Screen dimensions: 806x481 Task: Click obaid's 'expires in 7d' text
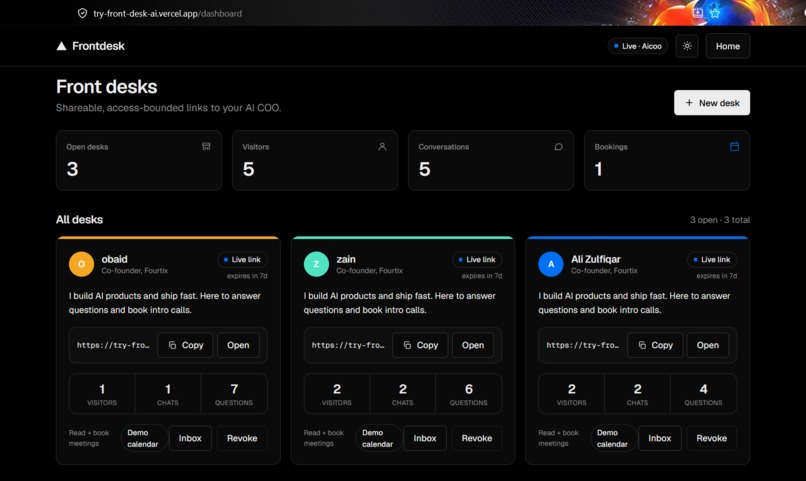[247, 276]
